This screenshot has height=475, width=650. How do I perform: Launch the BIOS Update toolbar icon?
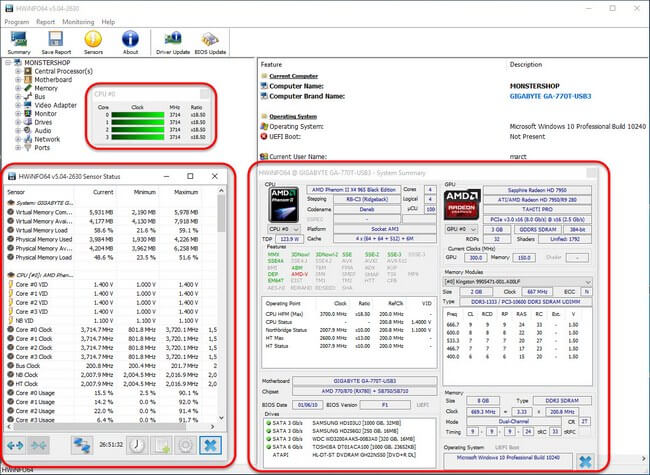click(x=210, y=43)
